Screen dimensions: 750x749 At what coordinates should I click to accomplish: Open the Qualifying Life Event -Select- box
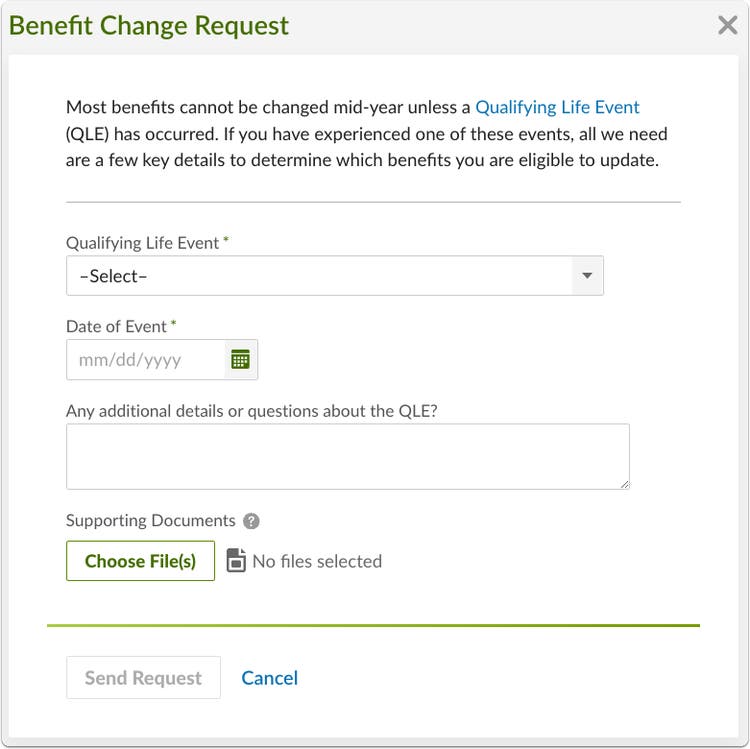(334, 276)
